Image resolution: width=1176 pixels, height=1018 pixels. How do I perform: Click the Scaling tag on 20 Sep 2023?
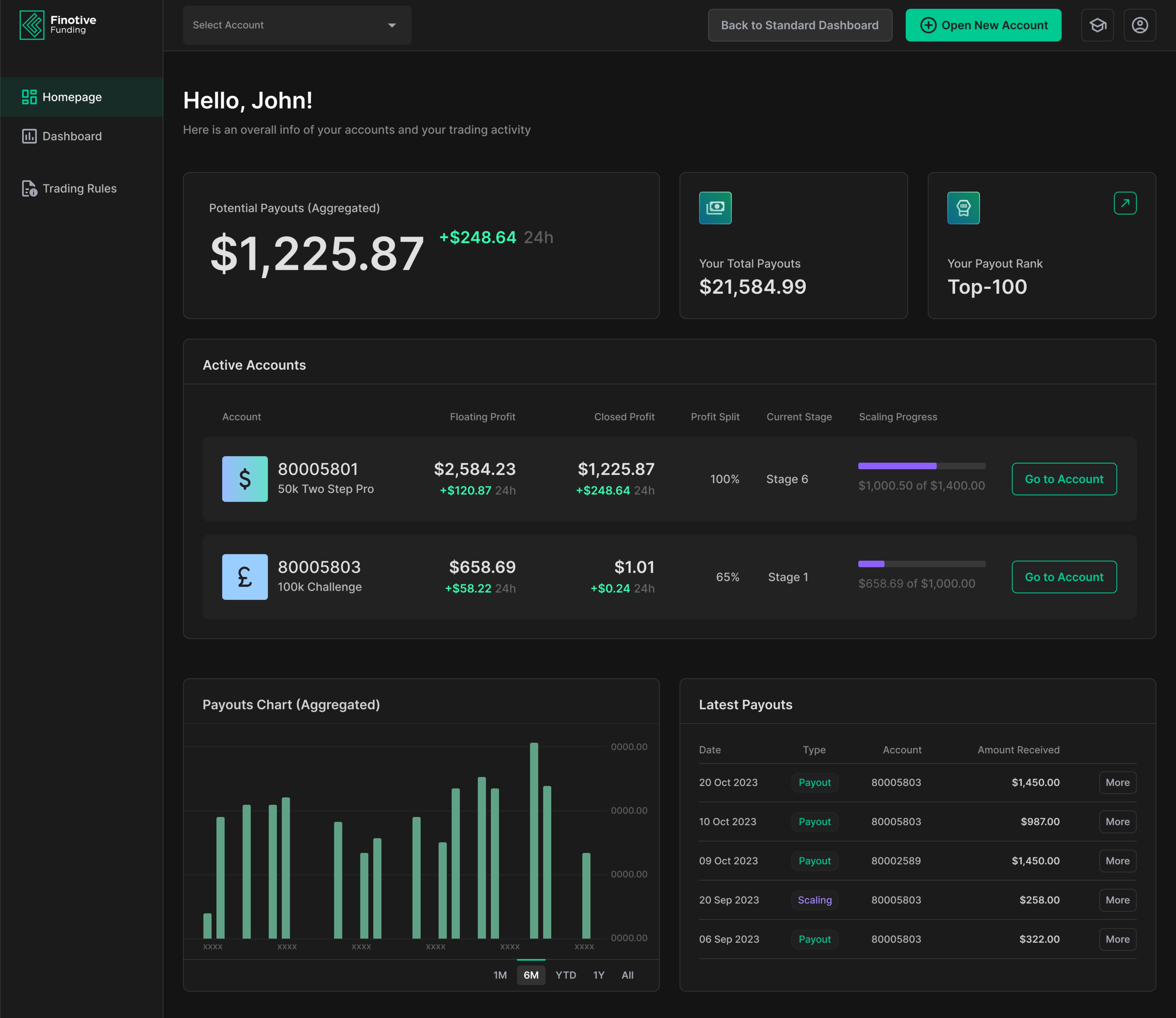click(815, 900)
